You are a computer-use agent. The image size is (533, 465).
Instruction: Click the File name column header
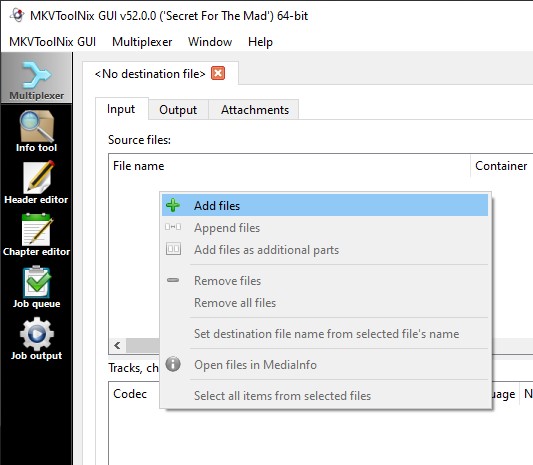point(290,166)
